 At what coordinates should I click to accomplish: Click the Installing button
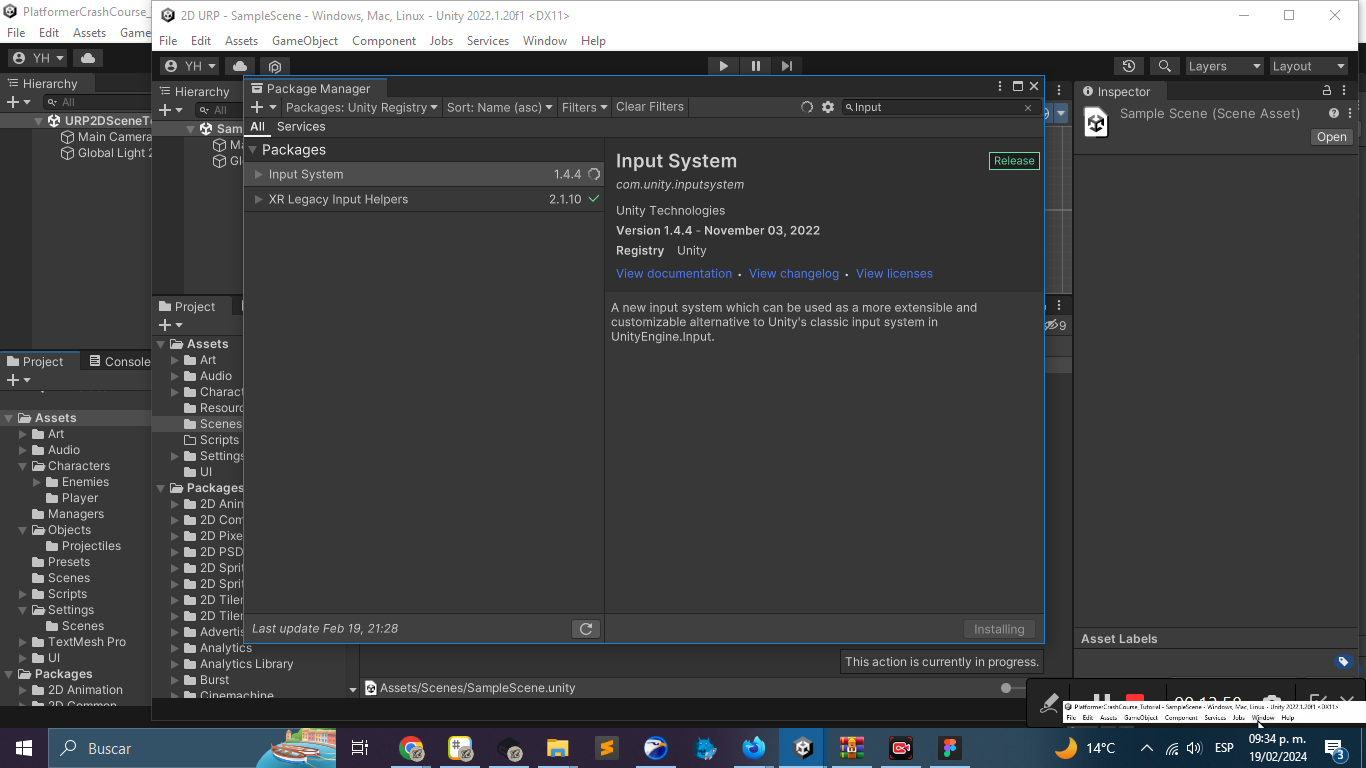(999, 629)
